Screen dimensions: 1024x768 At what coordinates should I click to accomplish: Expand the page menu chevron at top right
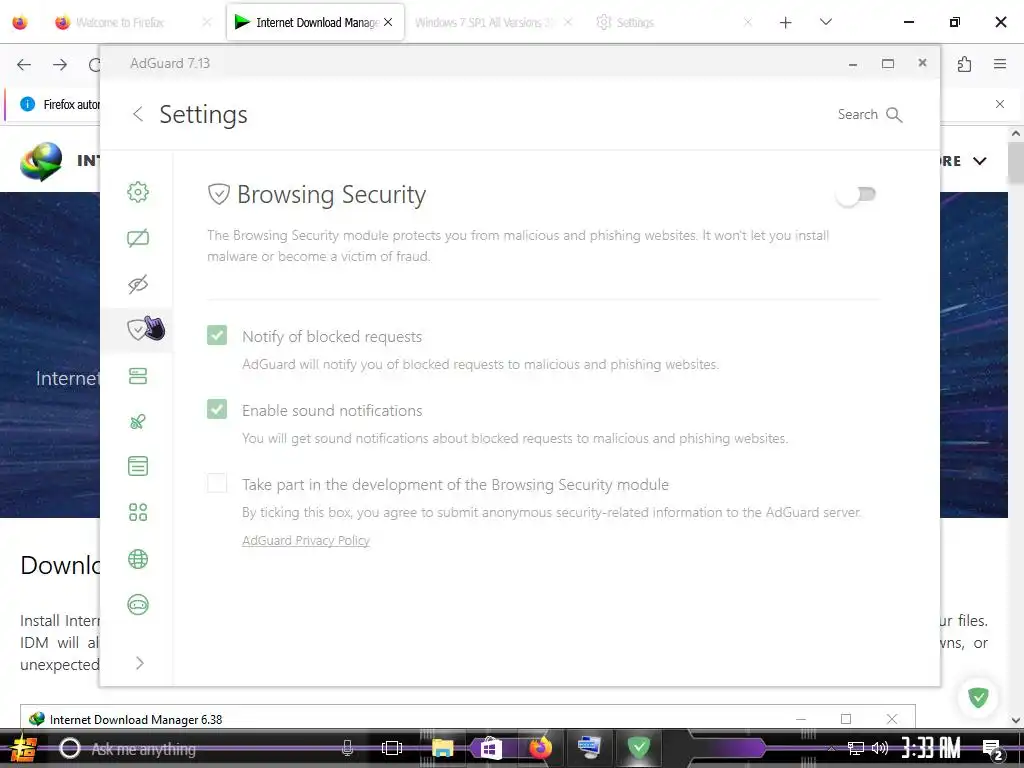980,161
